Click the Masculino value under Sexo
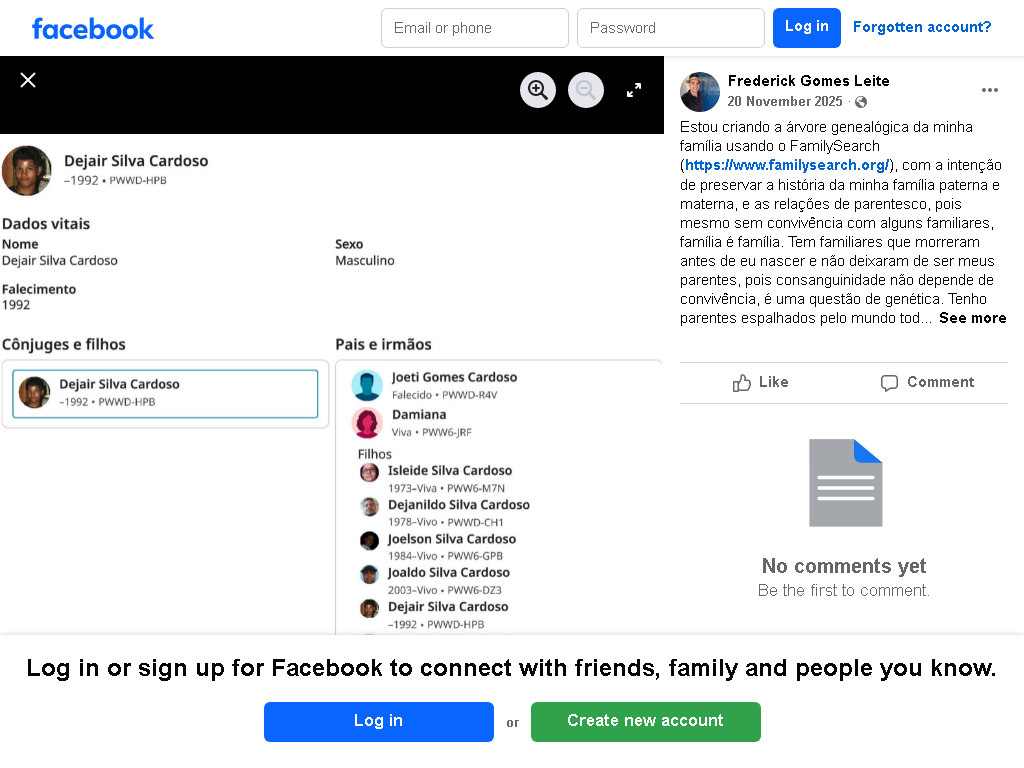This screenshot has height=768, width=1024. point(364,261)
